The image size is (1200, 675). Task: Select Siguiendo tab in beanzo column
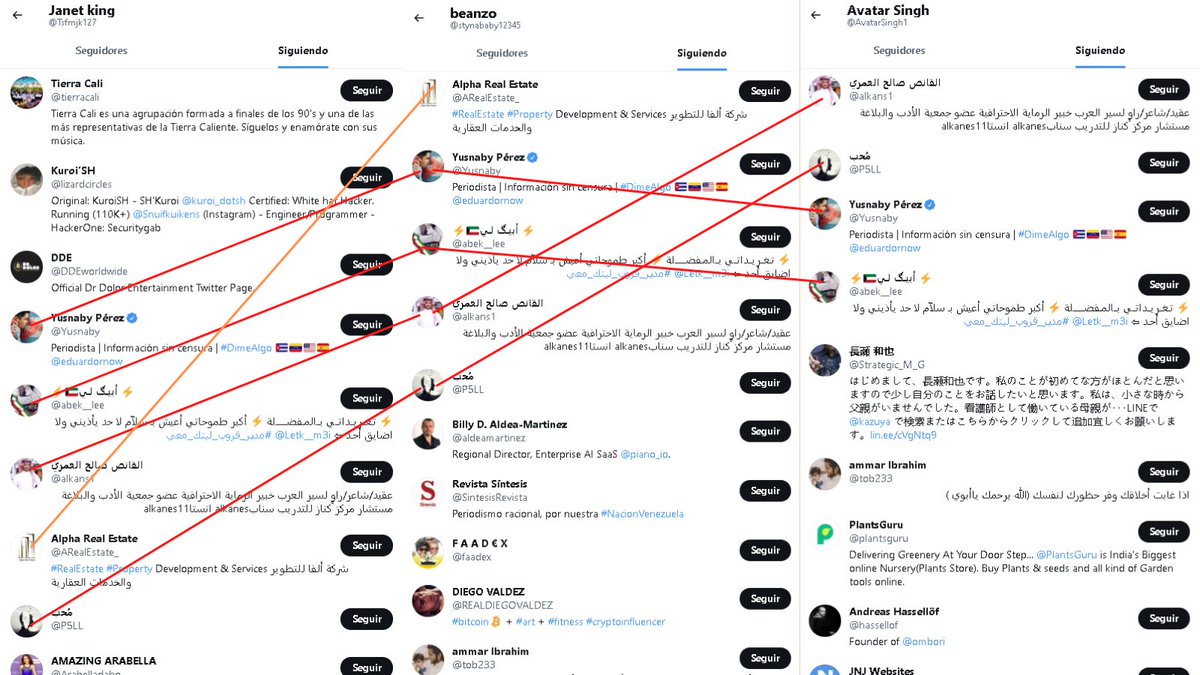tap(702, 53)
